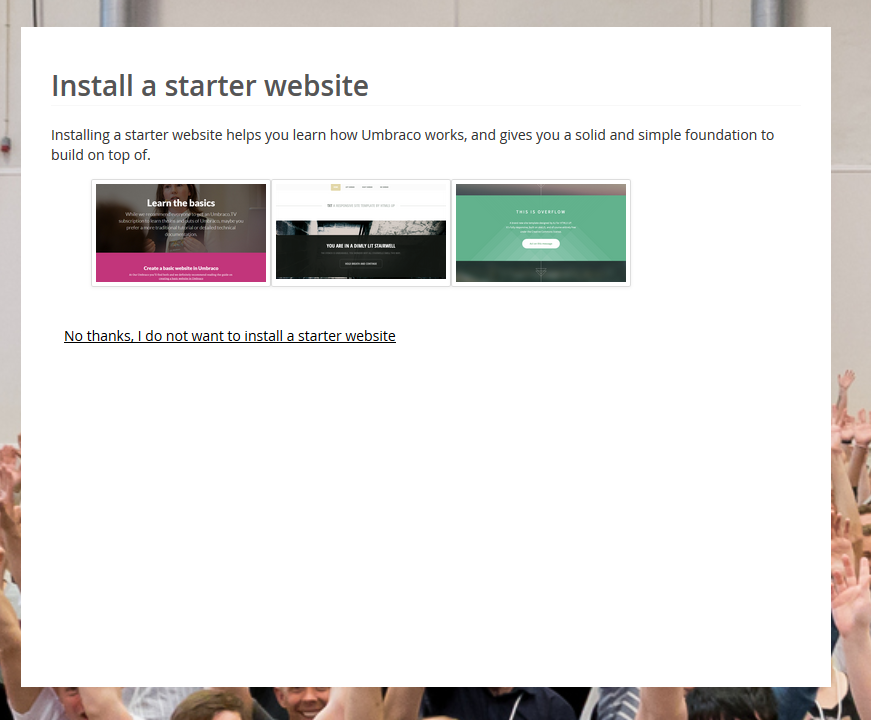Click the 'Install a starter website' heading
The image size is (871, 720).
point(210,86)
